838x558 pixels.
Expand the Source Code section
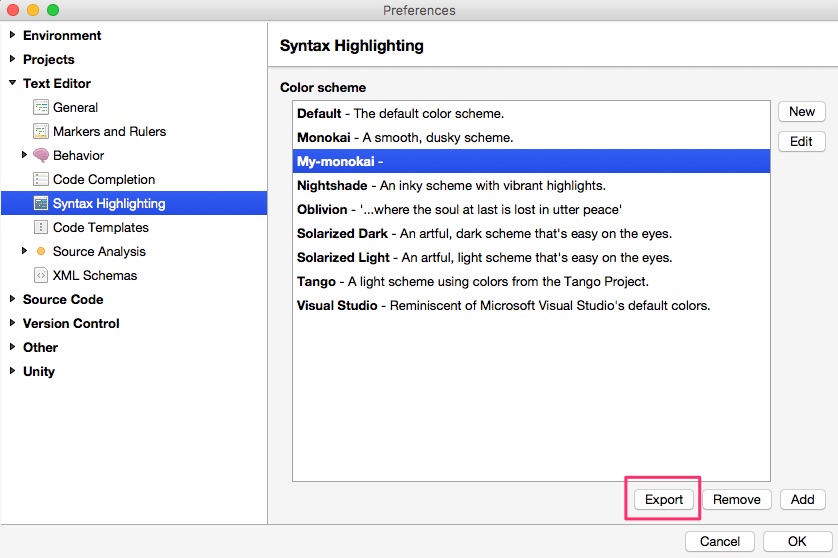pos(12,299)
